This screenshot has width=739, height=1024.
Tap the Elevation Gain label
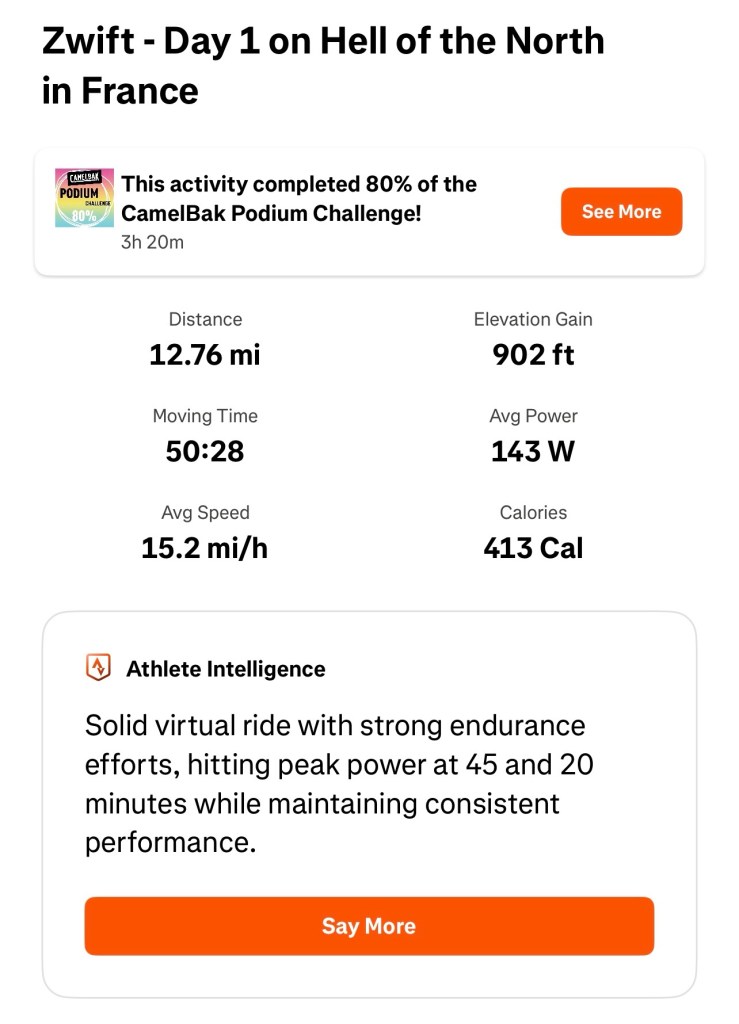533,320
